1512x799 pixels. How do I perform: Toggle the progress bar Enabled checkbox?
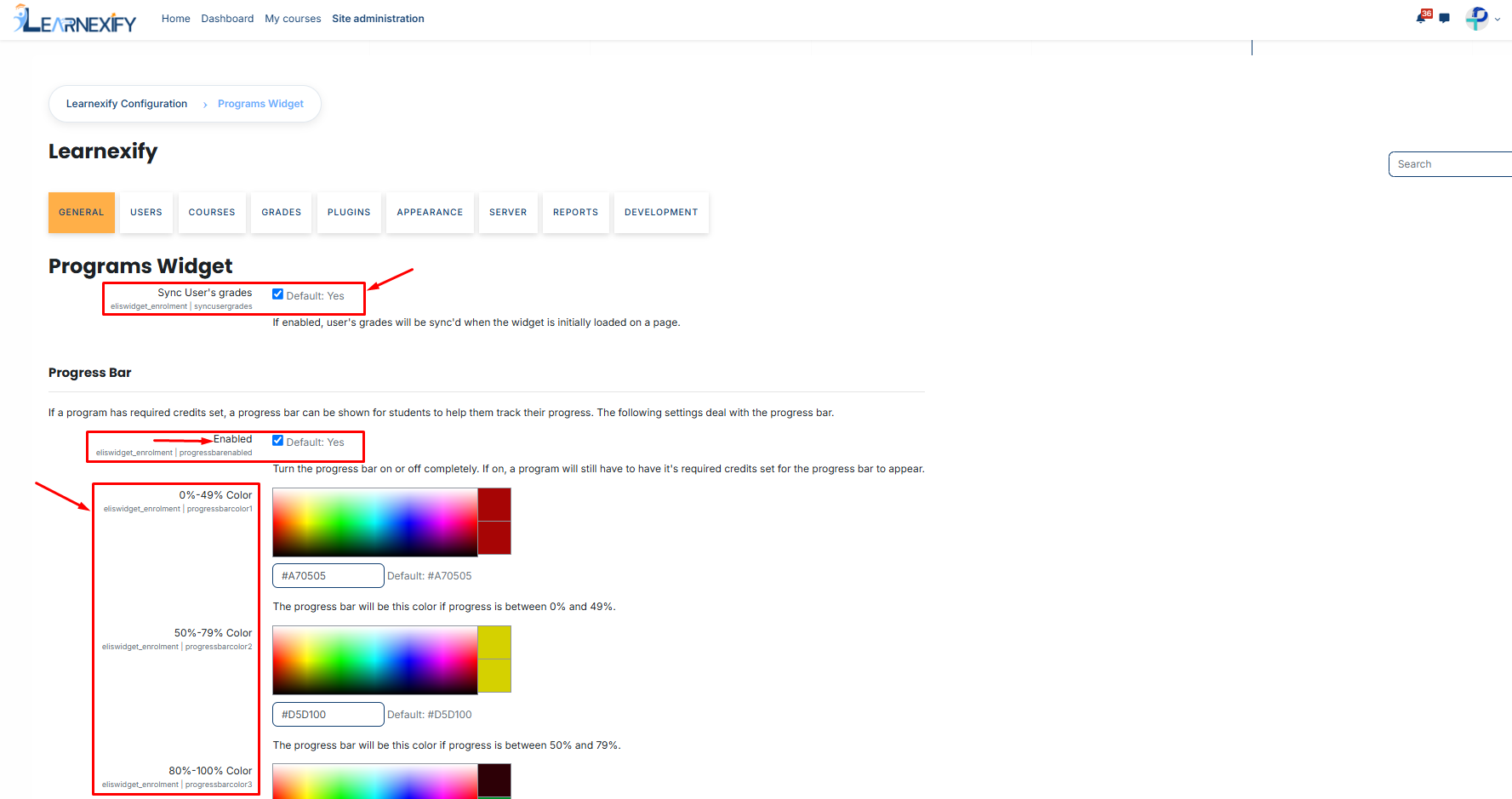(277, 441)
